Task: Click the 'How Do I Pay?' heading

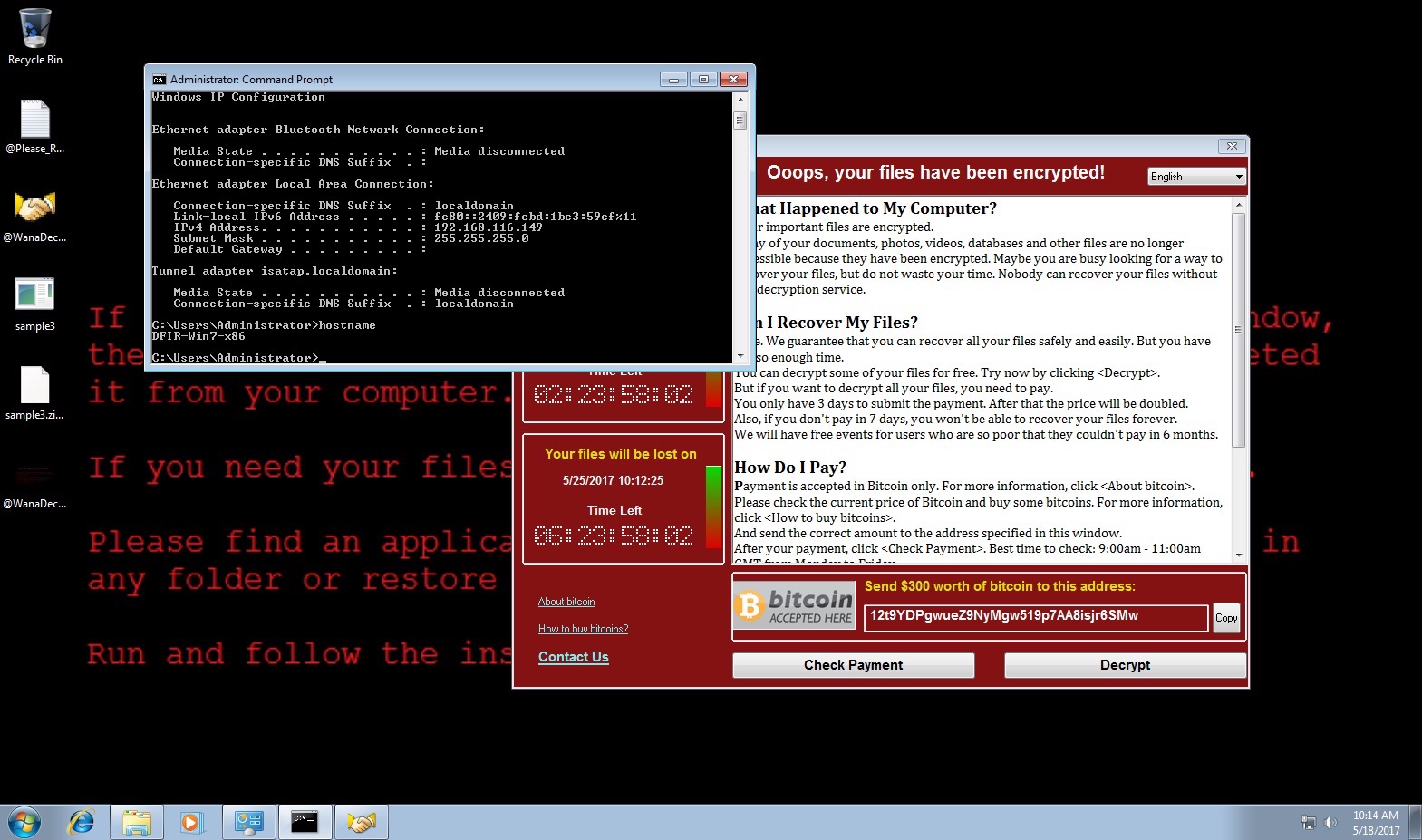Action: pyautogui.click(x=790, y=468)
